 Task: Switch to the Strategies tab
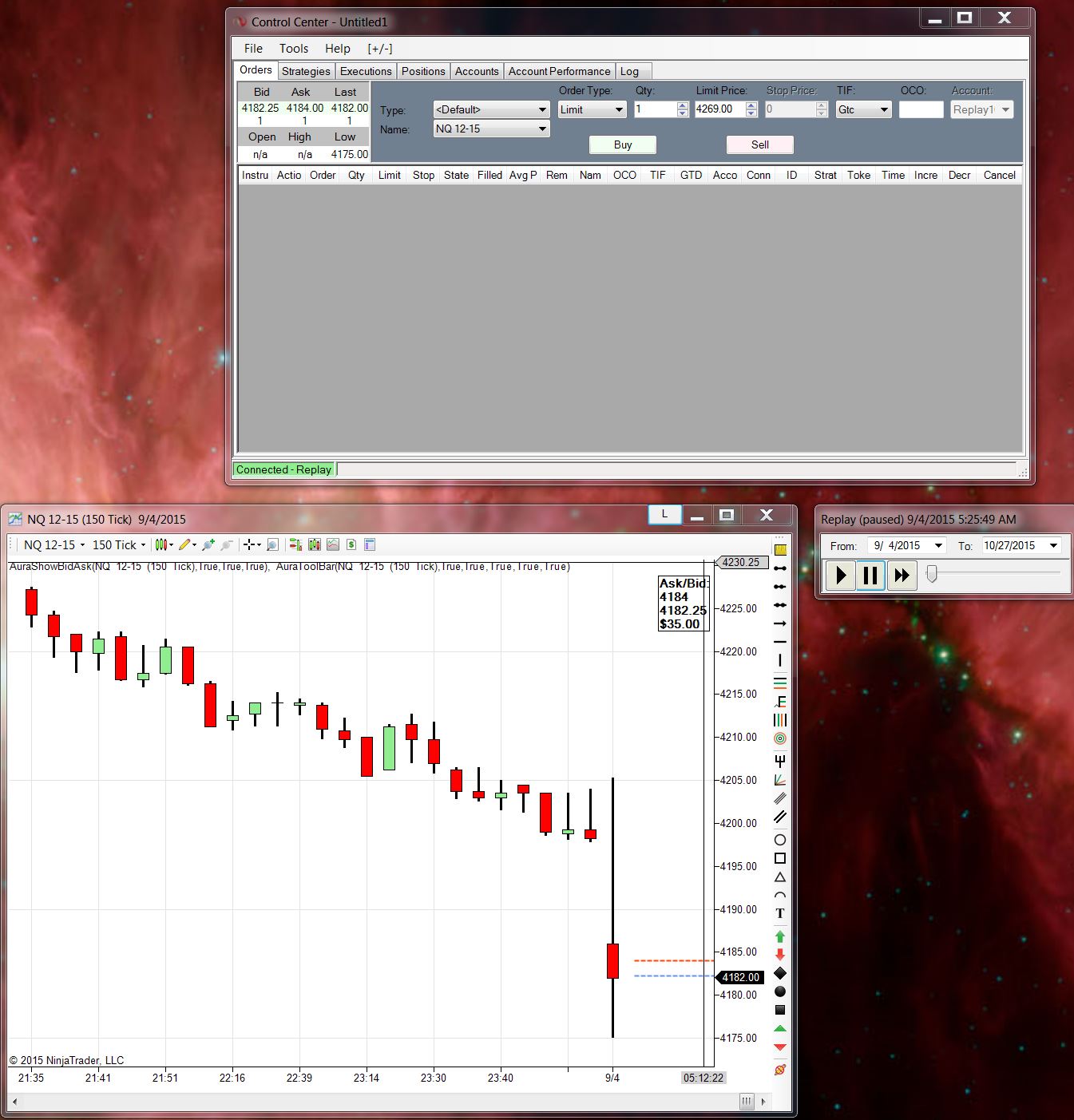pos(306,71)
